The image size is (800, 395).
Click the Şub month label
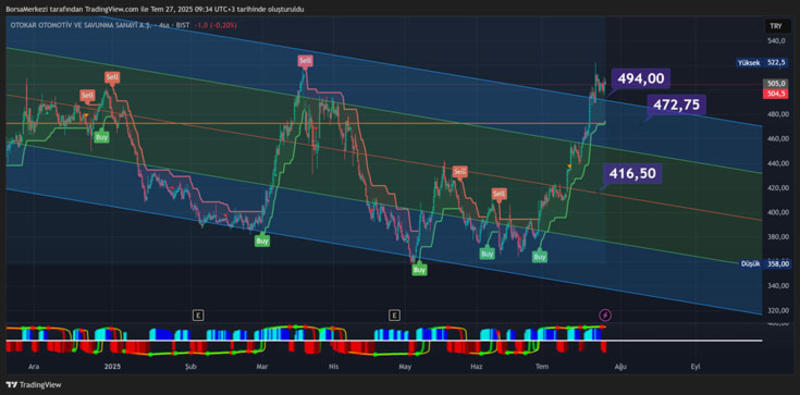(x=190, y=366)
